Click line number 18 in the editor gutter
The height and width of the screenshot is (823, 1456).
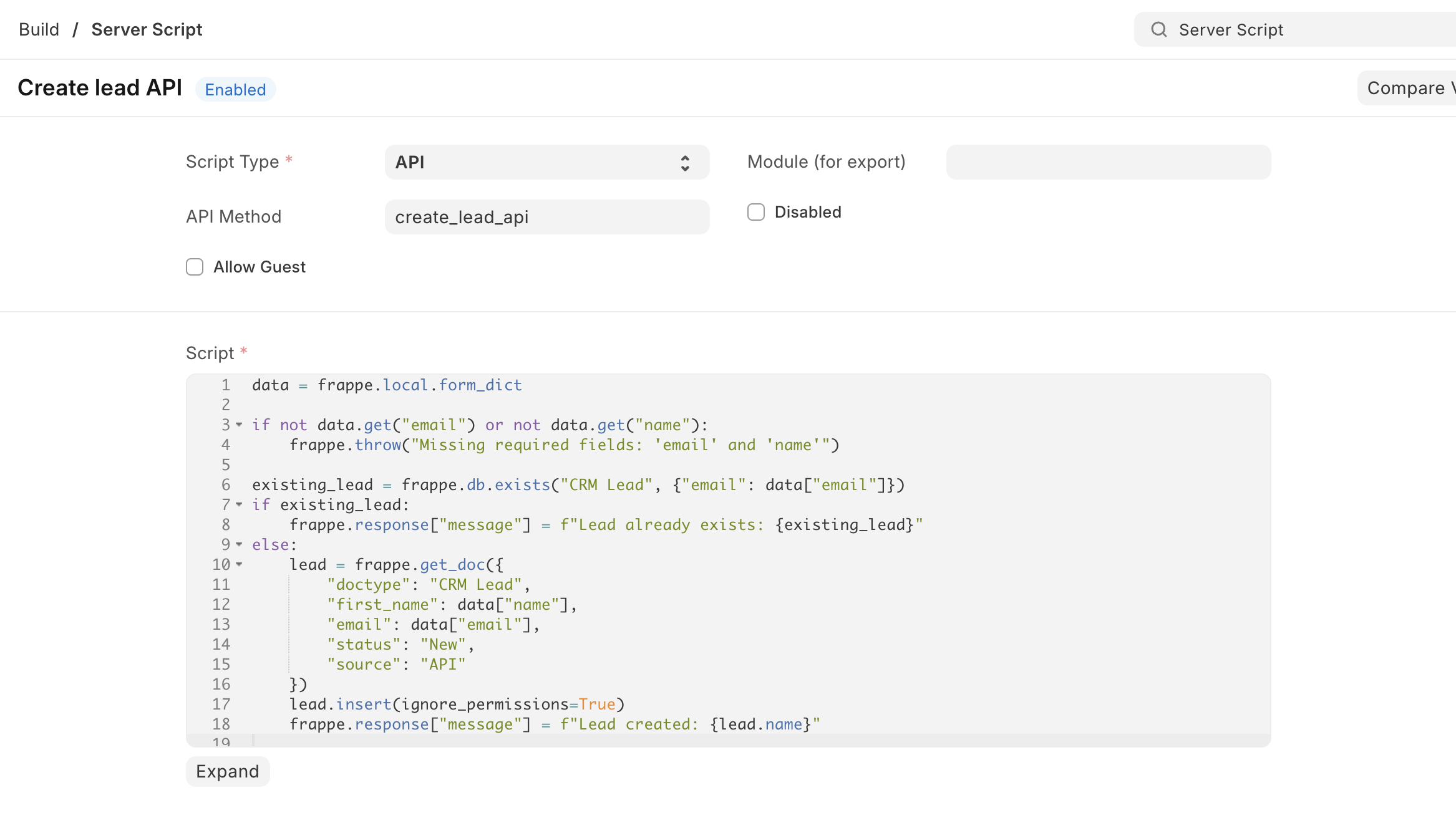[x=221, y=724]
